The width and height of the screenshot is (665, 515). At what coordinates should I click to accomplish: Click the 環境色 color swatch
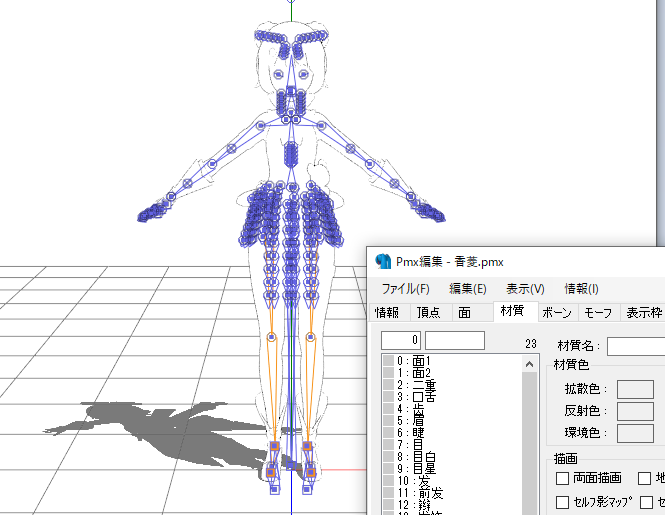click(635, 433)
